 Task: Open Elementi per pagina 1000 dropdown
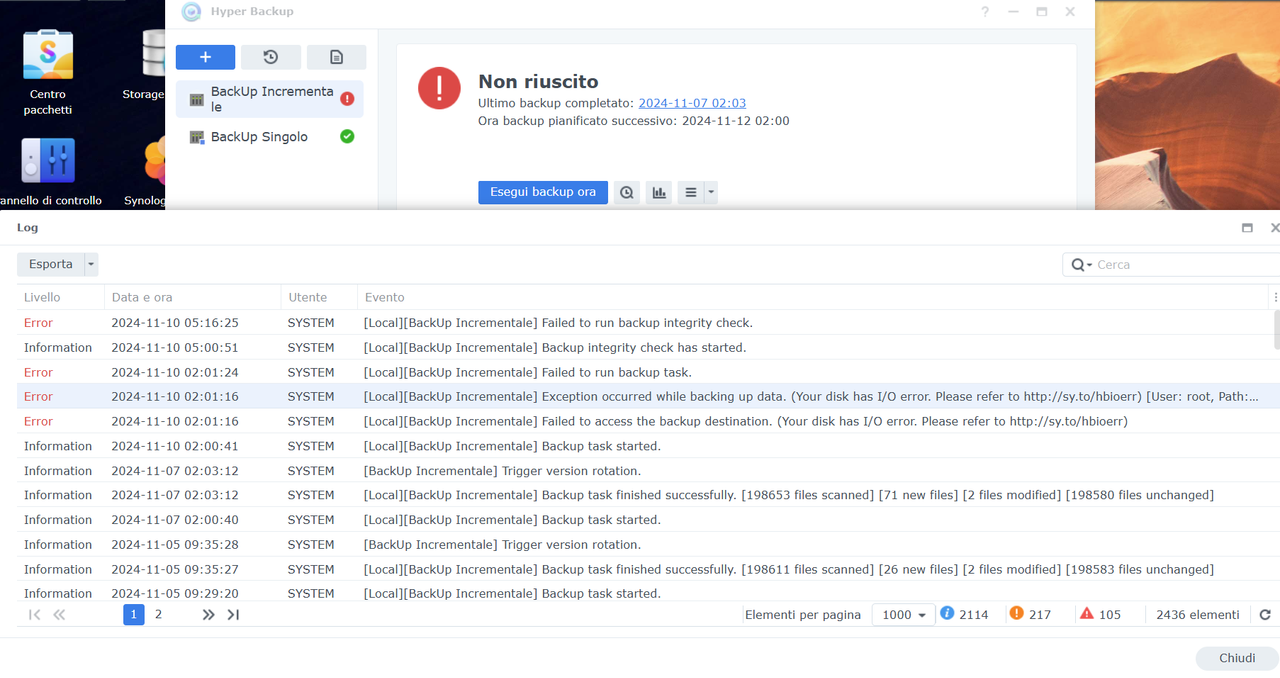coord(903,615)
